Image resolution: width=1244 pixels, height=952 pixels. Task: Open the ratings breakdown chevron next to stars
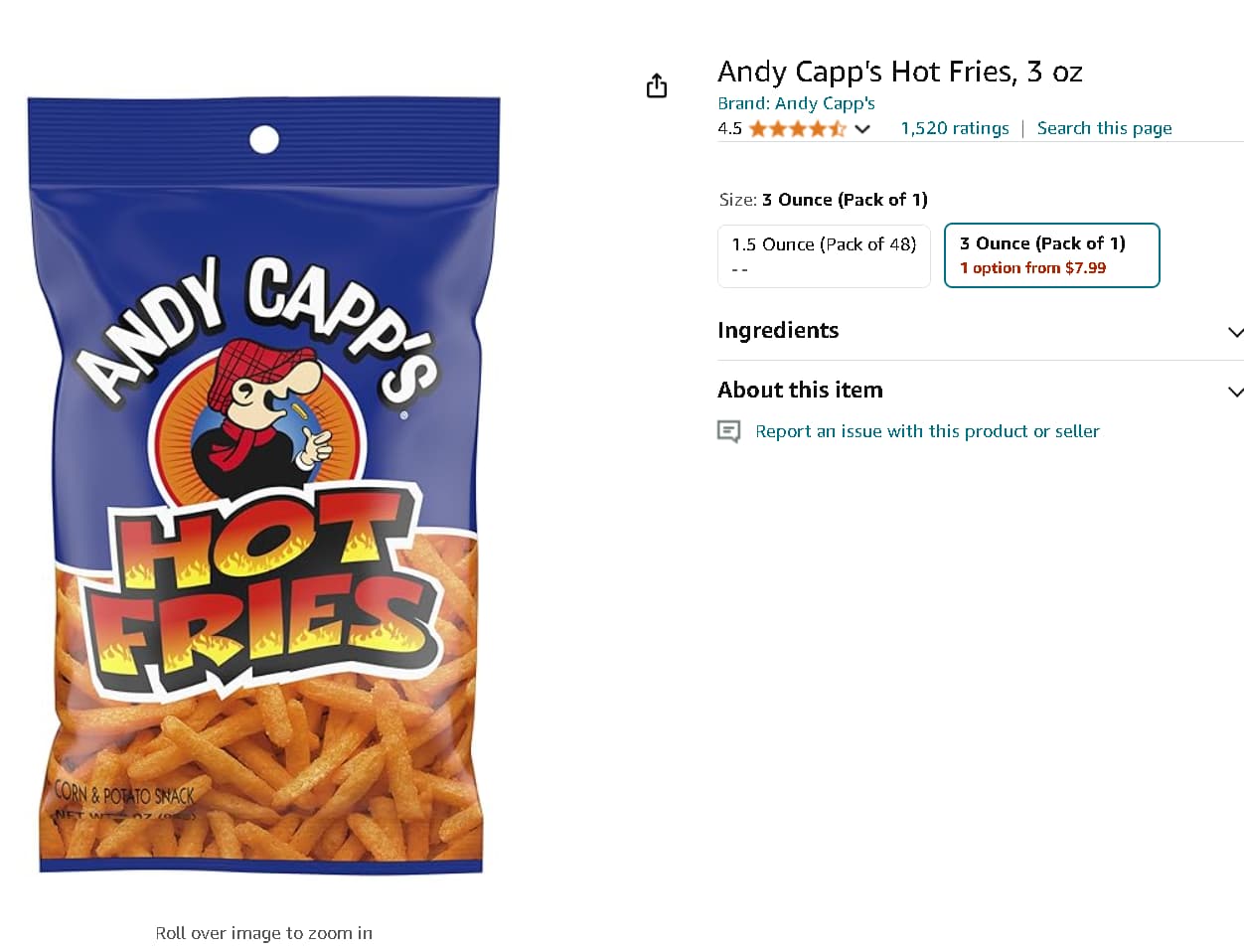(862, 129)
